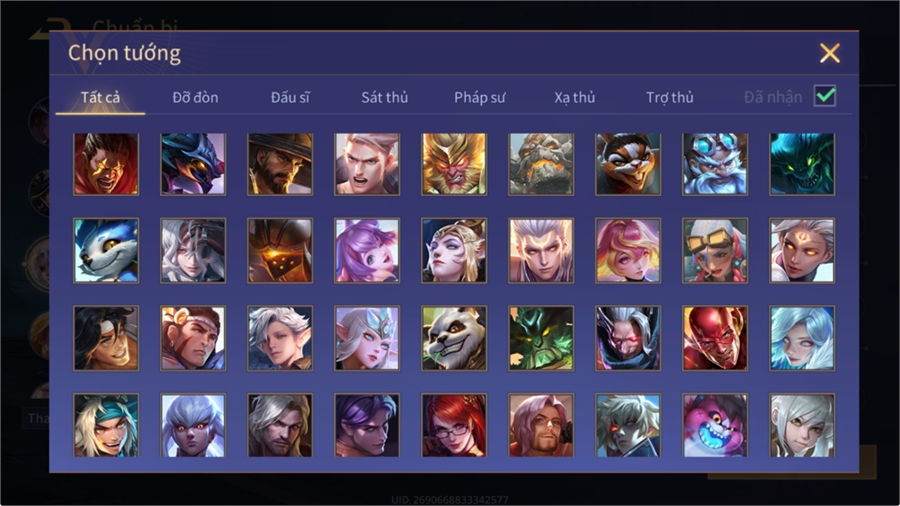Viewport: 900px width, 506px height.
Task: Open the Đấu sĩ tab
Action: click(290, 98)
